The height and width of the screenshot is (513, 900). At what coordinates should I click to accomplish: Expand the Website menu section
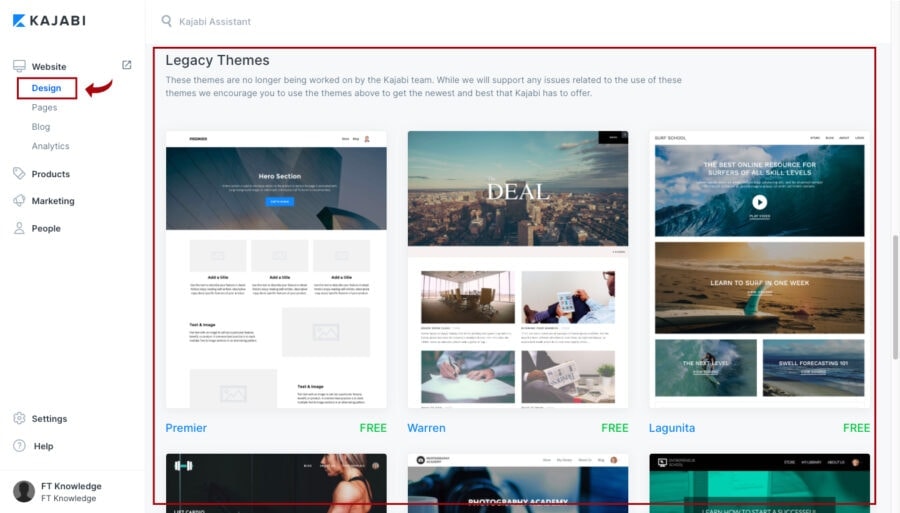tap(48, 67)
